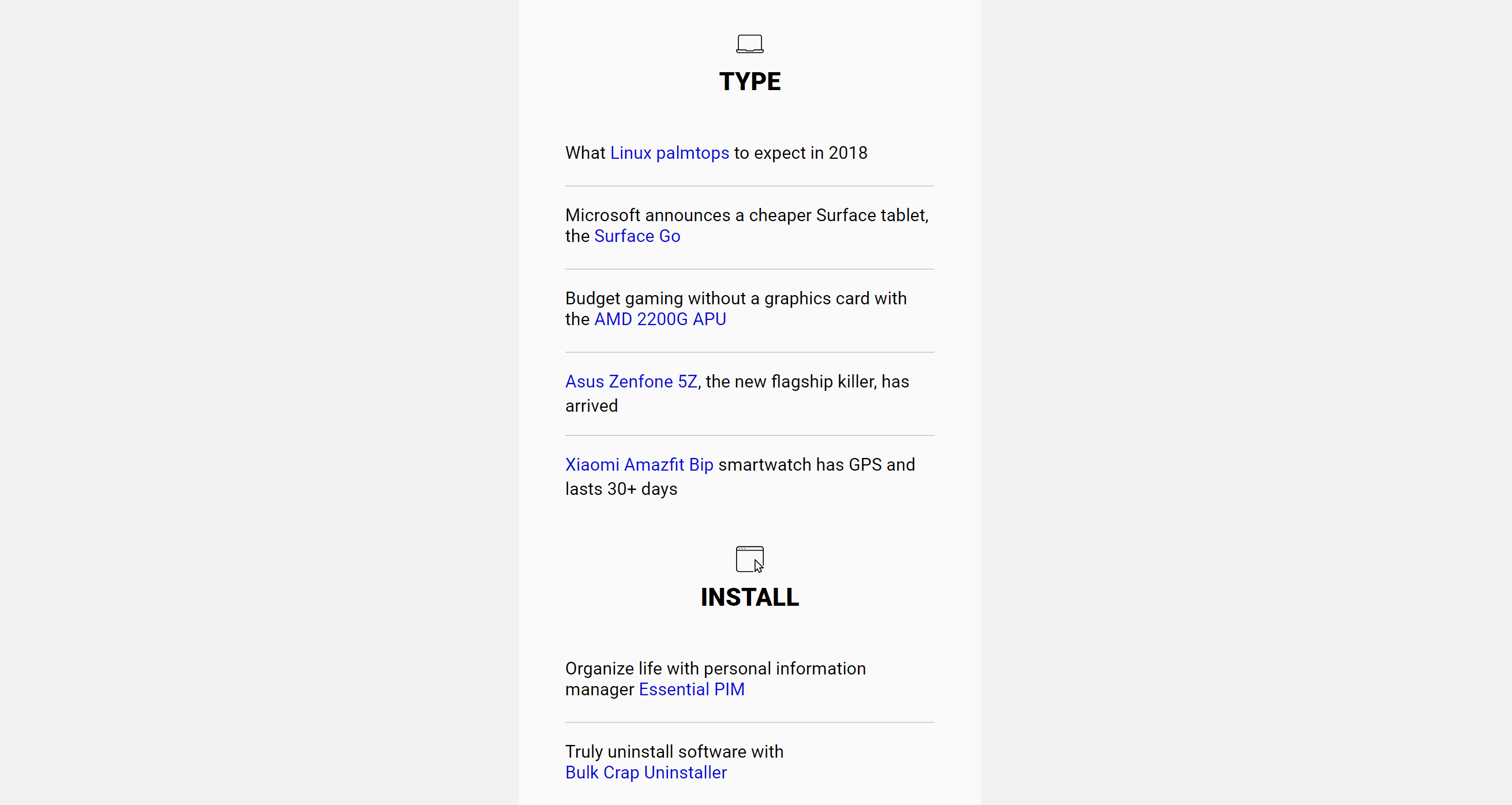Click "Organize life with personal information" text
The width and height of the screenshot is (1512, 805).
[715, 669]
